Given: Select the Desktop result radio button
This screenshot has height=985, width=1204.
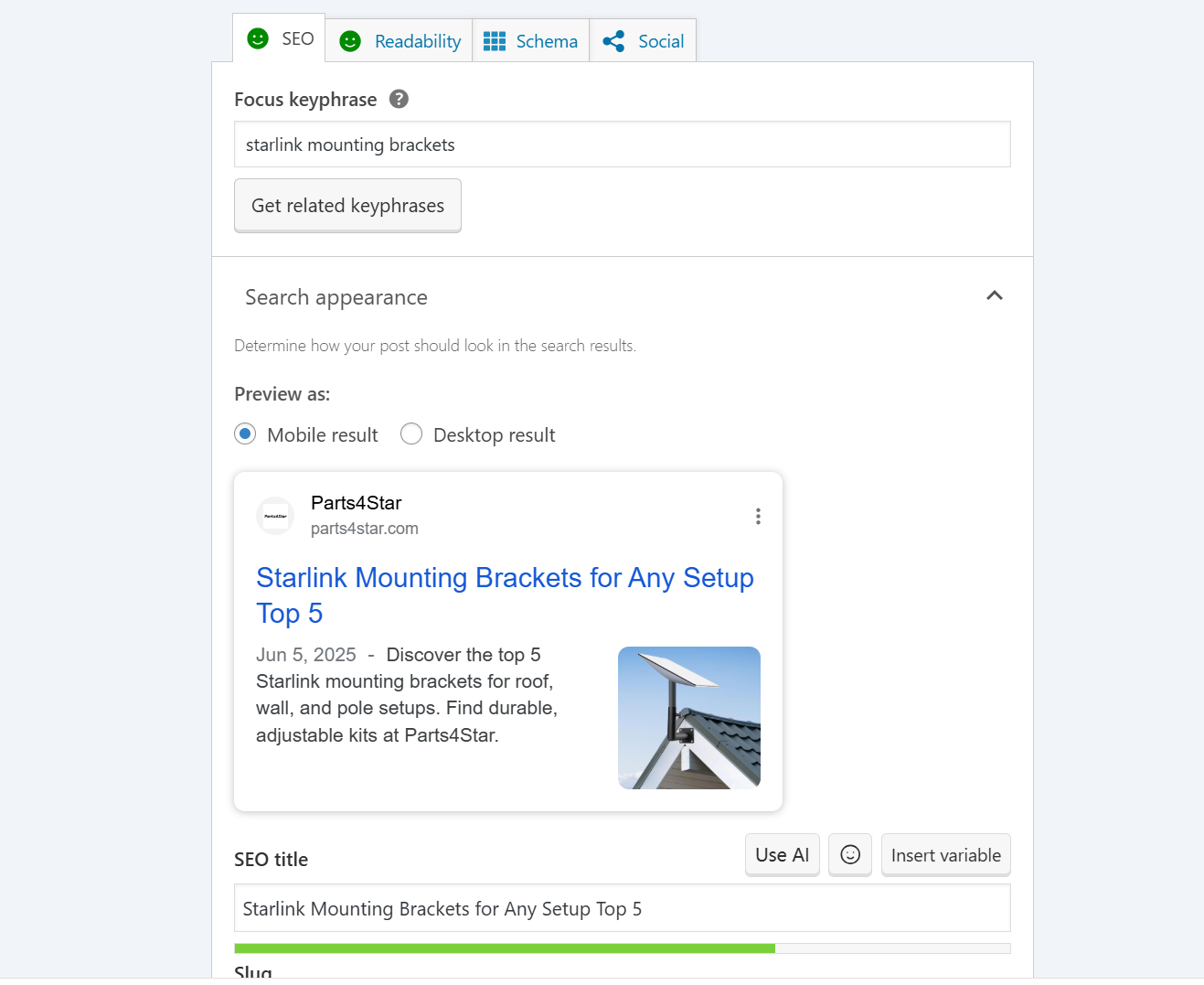Looking at the screenshot, I should pos(411,434).
